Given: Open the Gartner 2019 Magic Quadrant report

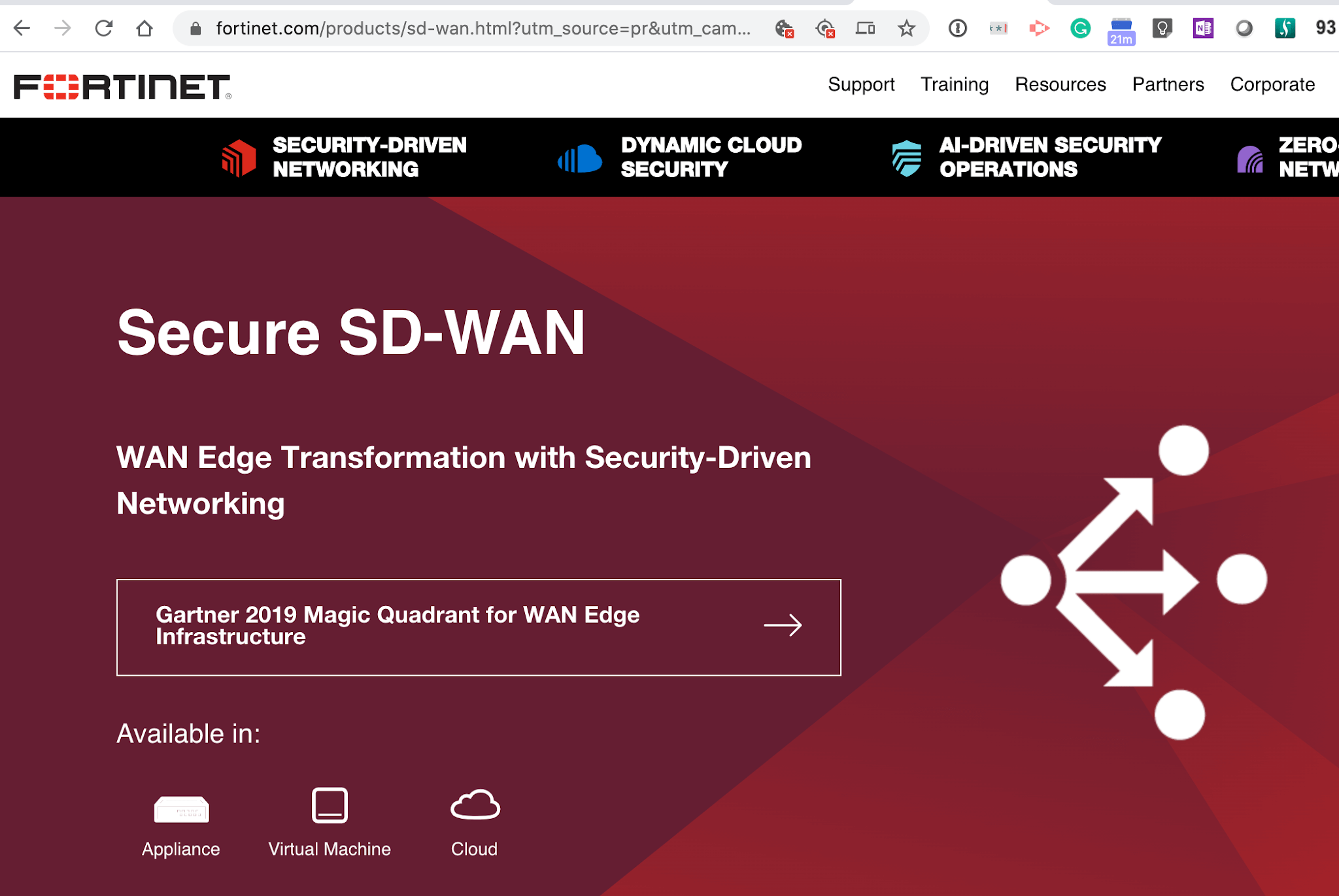Looking at the screenshot, I should (x=478, y=627).
